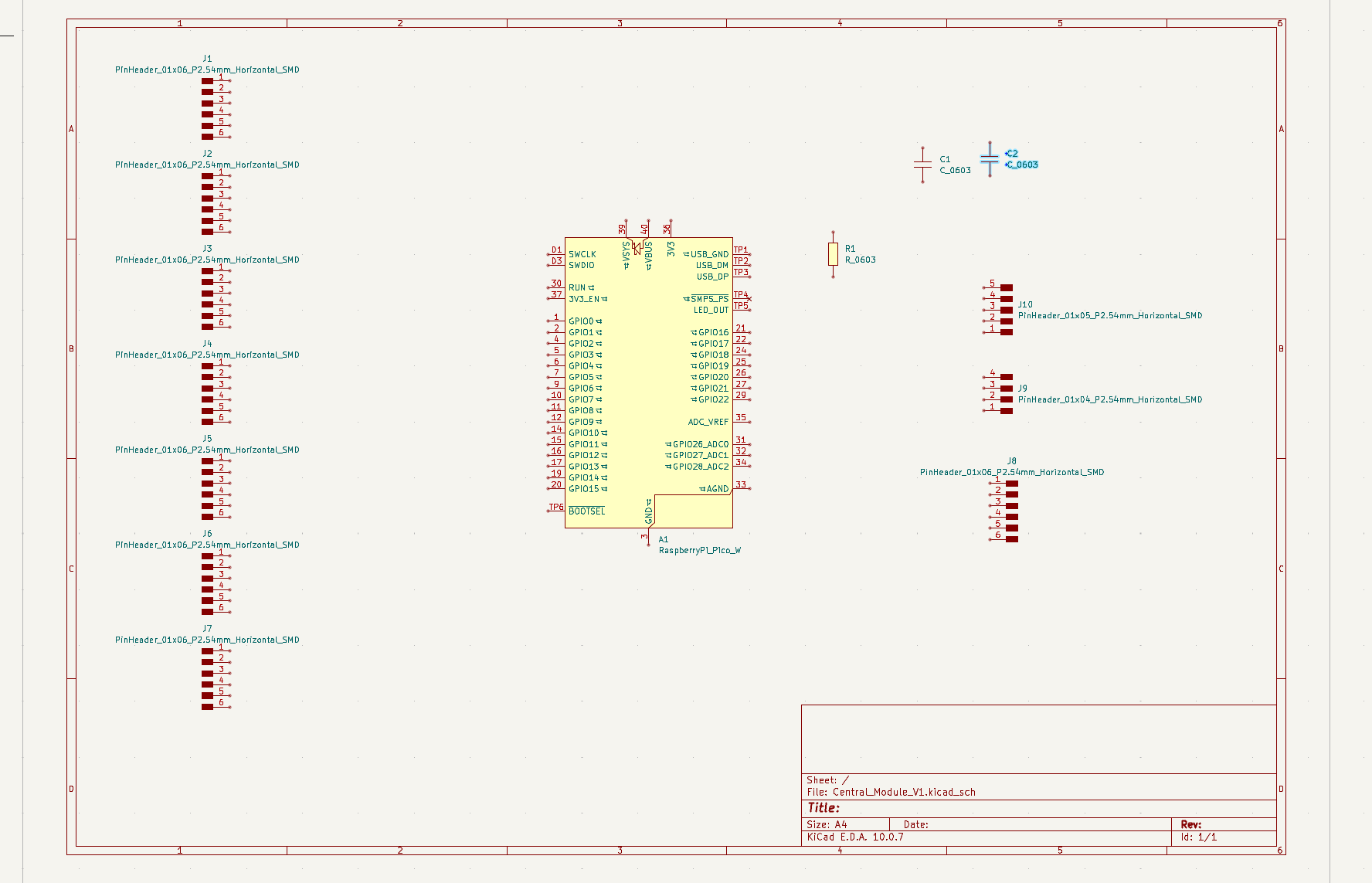Image resolution: width=1372 pixels, height=883 pixels.
Task: Click the GPIO0 pin label
Action: (x=582, y=321)
